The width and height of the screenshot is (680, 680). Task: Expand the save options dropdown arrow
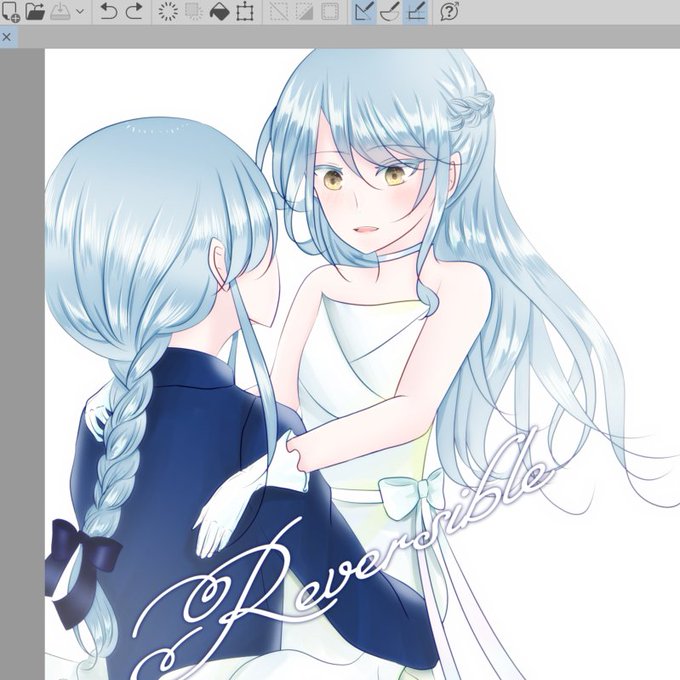pos(80,12)
